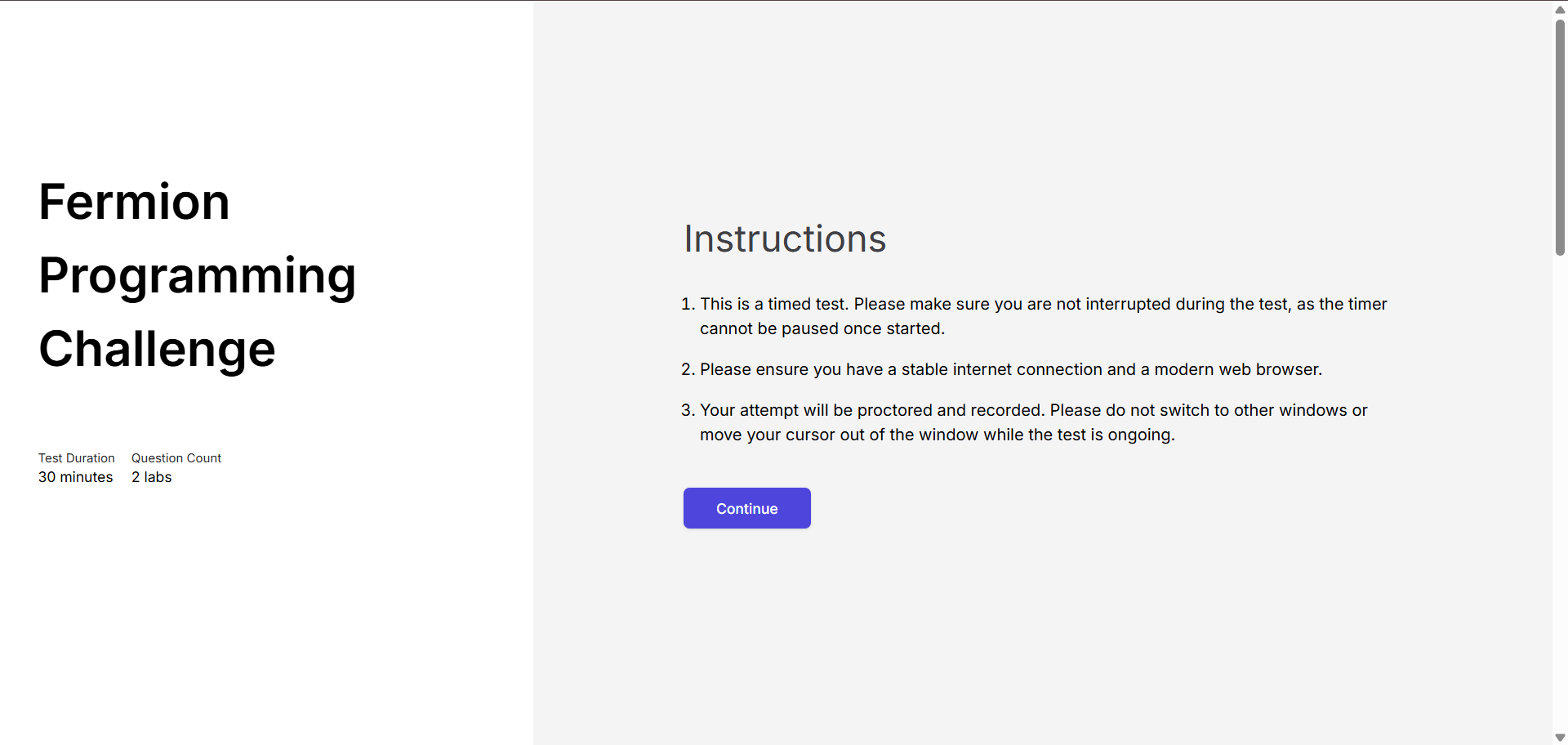Viewport: 1568px width, 745px height.
Task: Click the empty scrollbar track below the thumb
Action: tap(1560, 490)
